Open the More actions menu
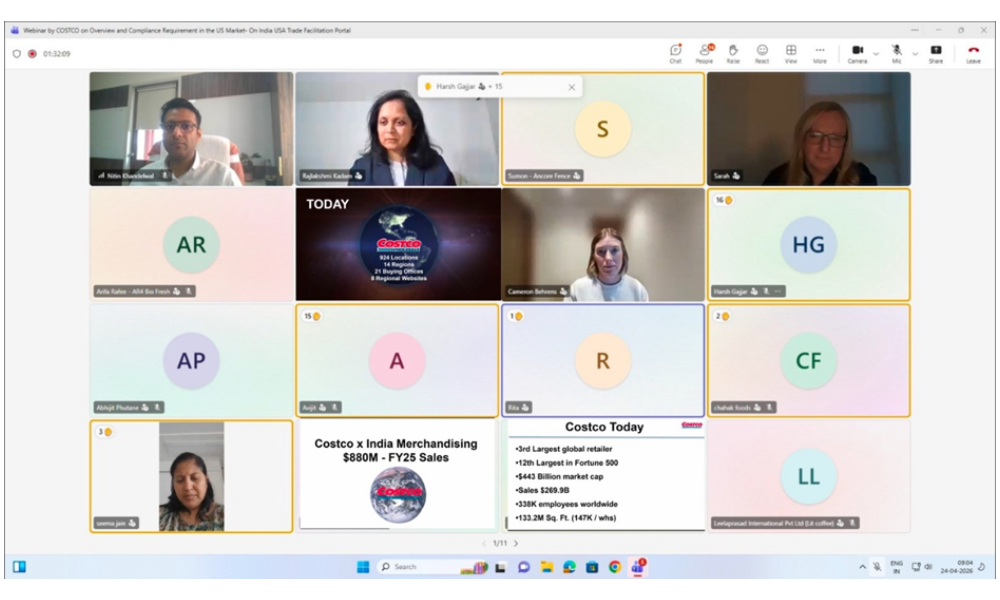This screenshot has width=1000, height=600. coord(819,52)
